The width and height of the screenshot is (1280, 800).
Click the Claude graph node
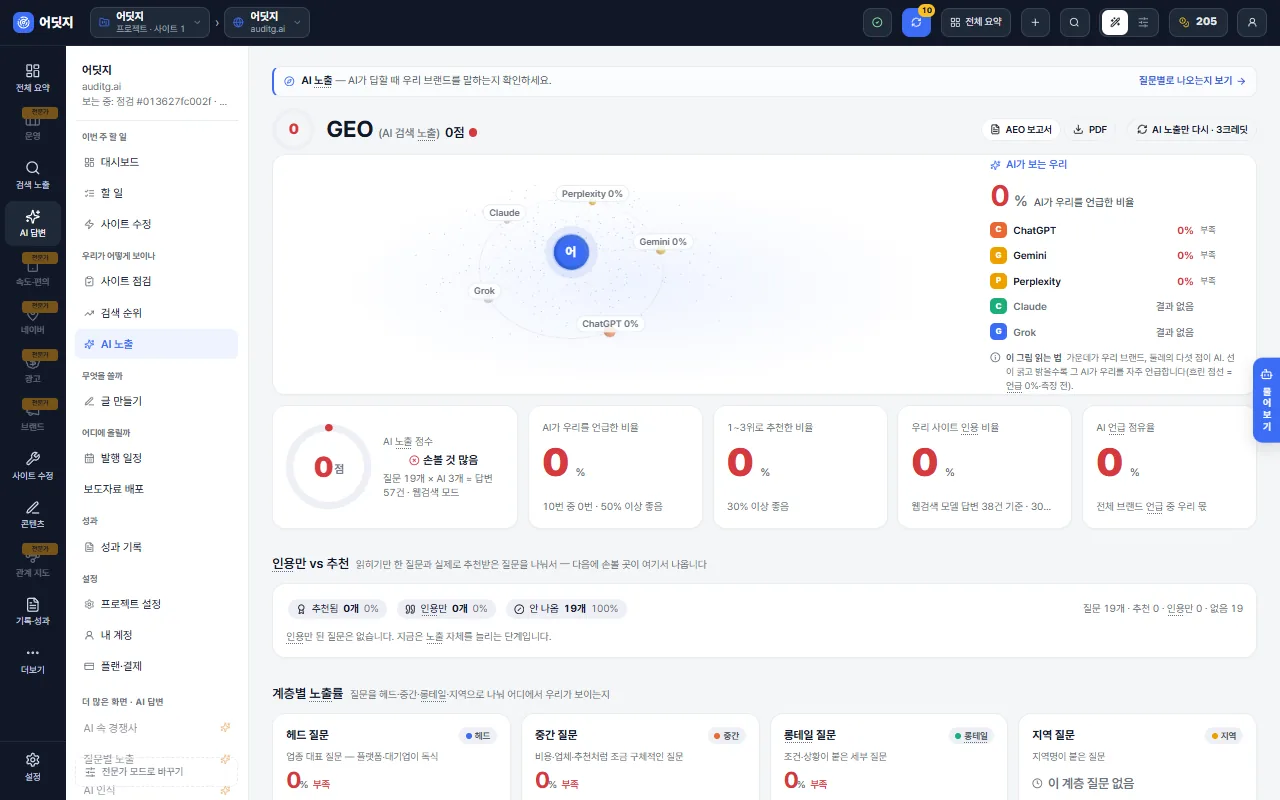pos(504,213)
